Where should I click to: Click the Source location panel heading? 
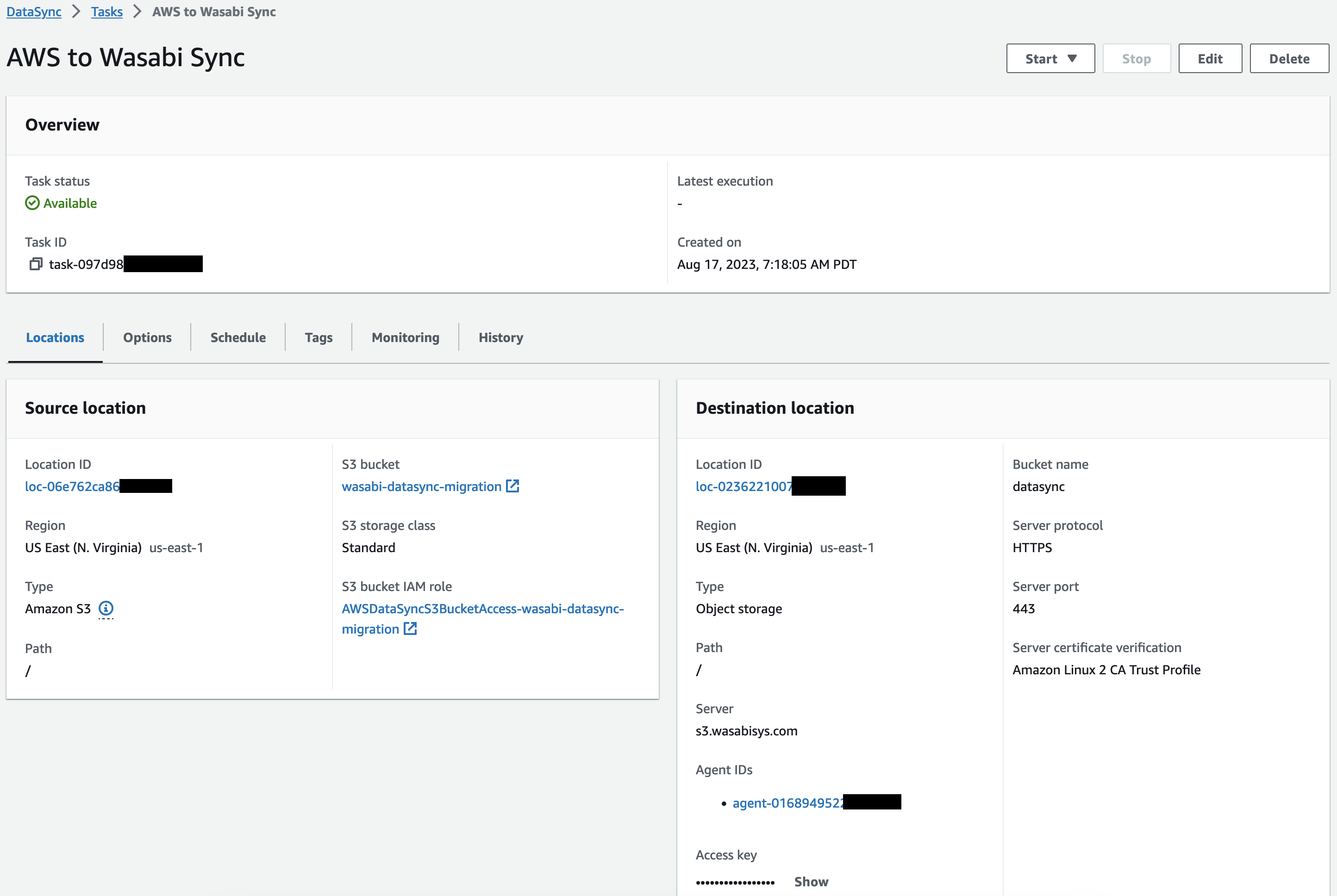pyautogui.click(x=85, y=408)
